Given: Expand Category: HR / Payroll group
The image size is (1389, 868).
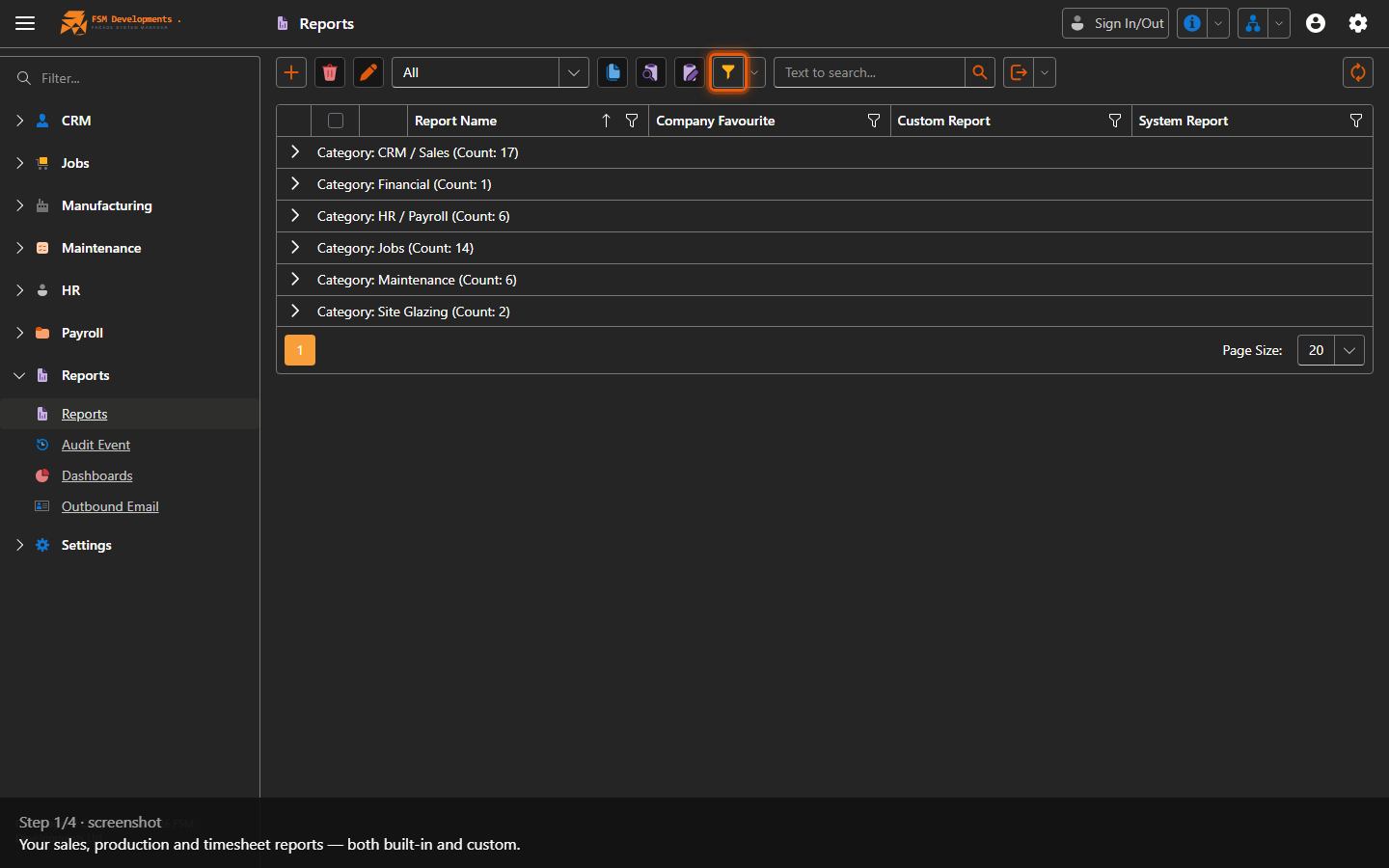Looking at the screenshot, I should [295, 216].
